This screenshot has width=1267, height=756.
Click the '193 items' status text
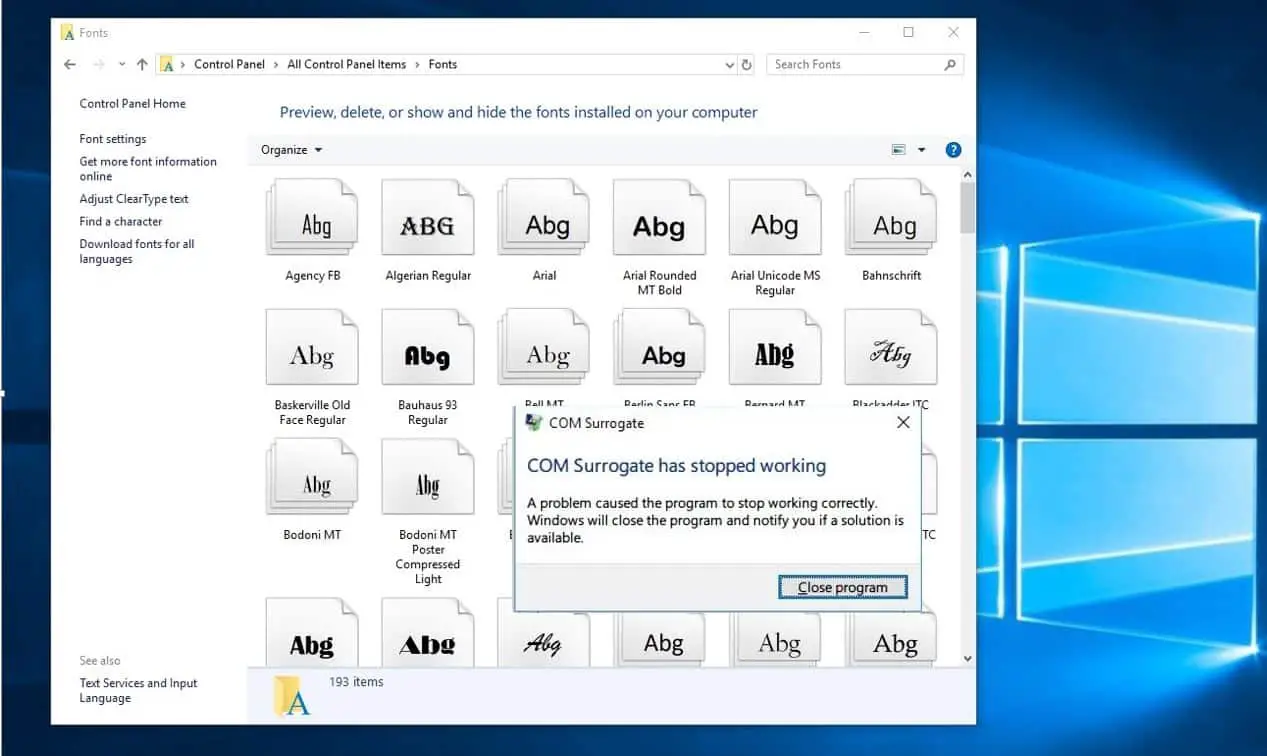(x=356, y=682)
